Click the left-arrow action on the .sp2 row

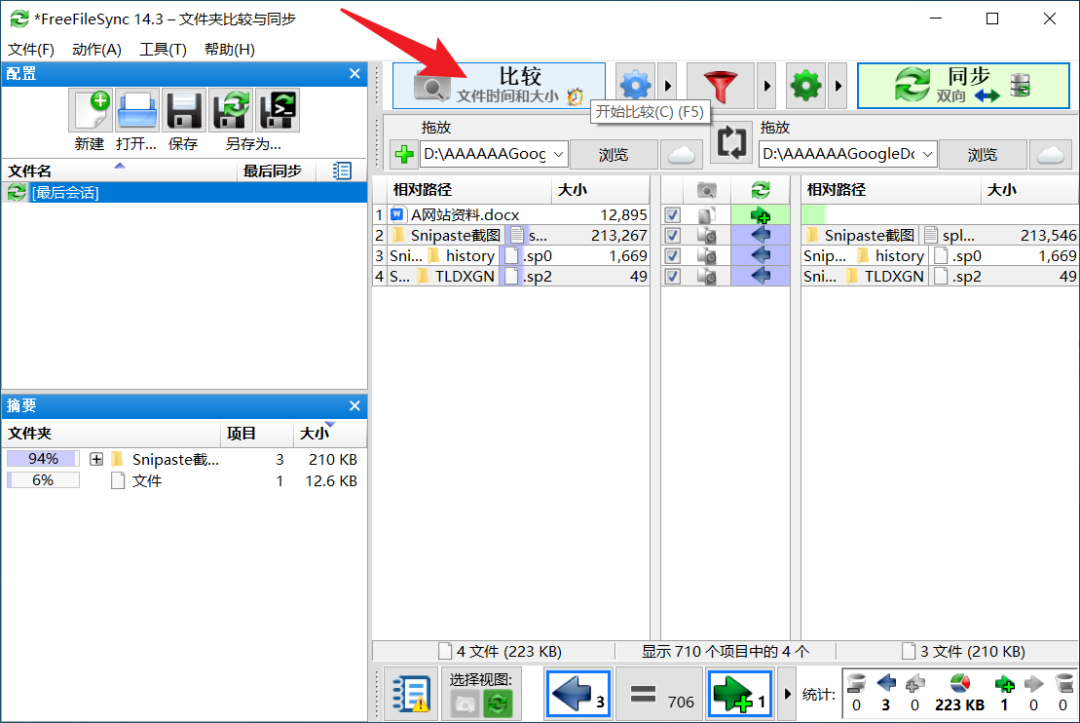[x=760, y=276]
